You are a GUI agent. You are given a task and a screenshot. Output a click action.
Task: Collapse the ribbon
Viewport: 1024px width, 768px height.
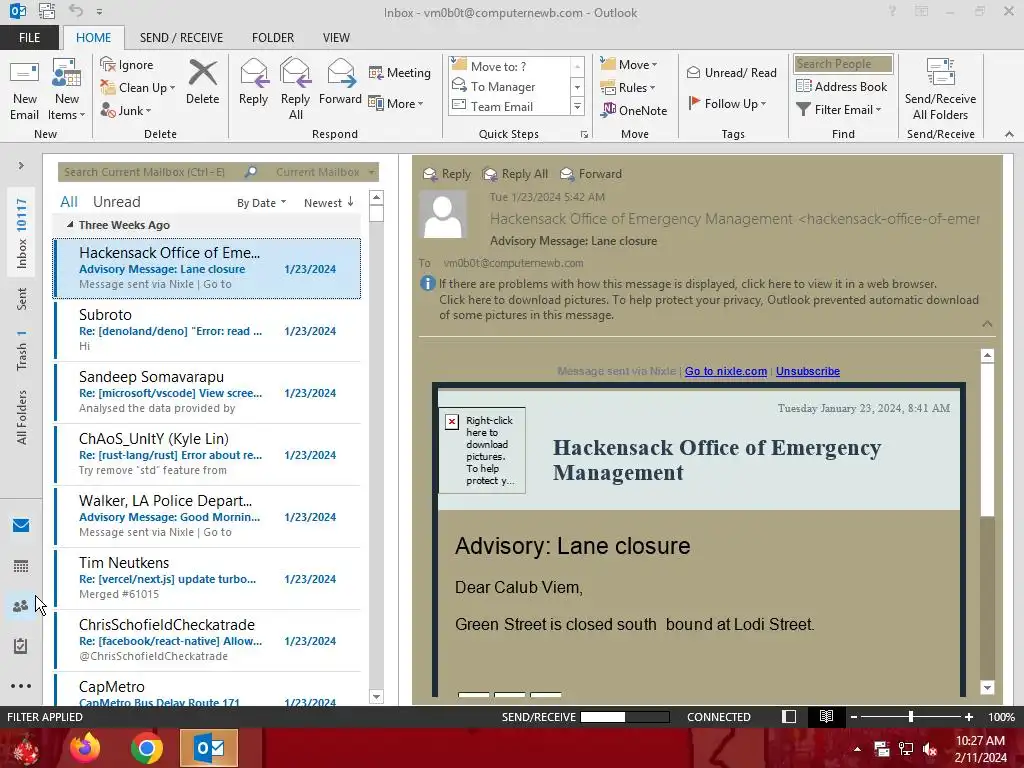(x=1009, y=134)
